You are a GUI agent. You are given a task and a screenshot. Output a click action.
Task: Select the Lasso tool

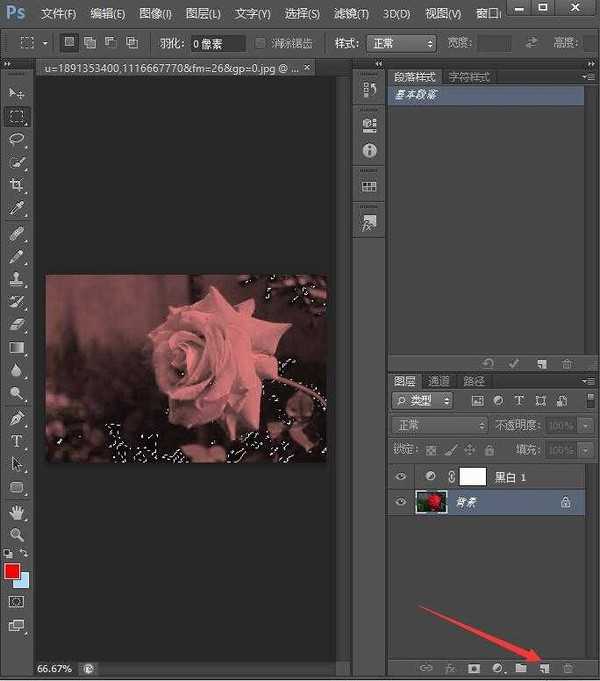17,139
